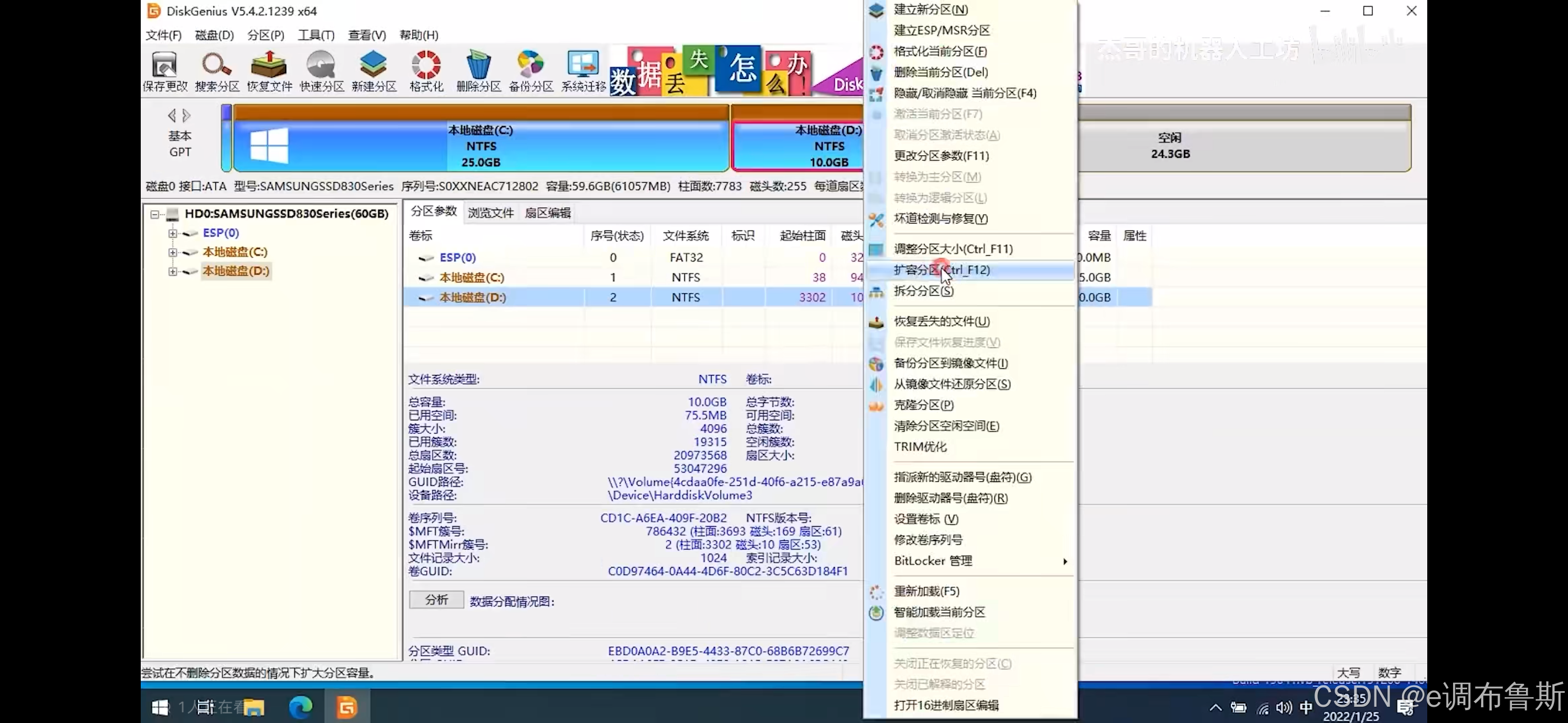Click the 分析 button
This screenshot has height=723, width=1568.
436,600
